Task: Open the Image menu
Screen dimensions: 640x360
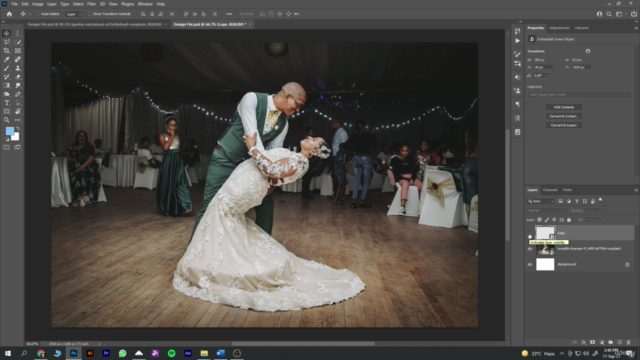Action: [38, 4]
